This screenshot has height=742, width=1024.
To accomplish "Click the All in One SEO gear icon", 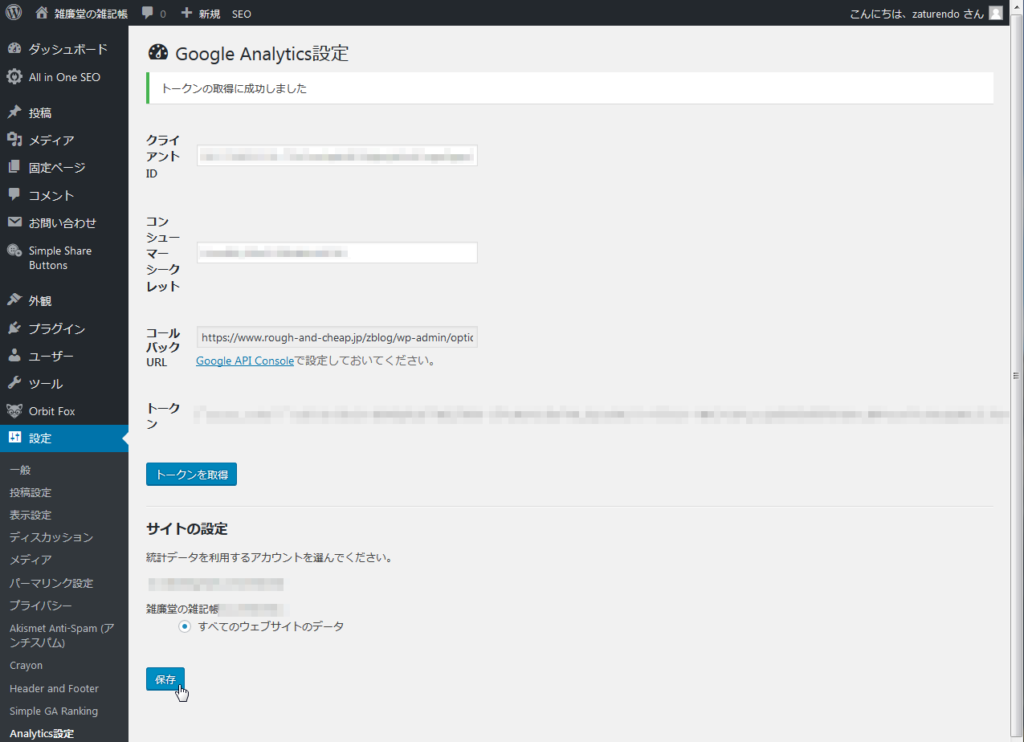I will (x=14, y=77).
